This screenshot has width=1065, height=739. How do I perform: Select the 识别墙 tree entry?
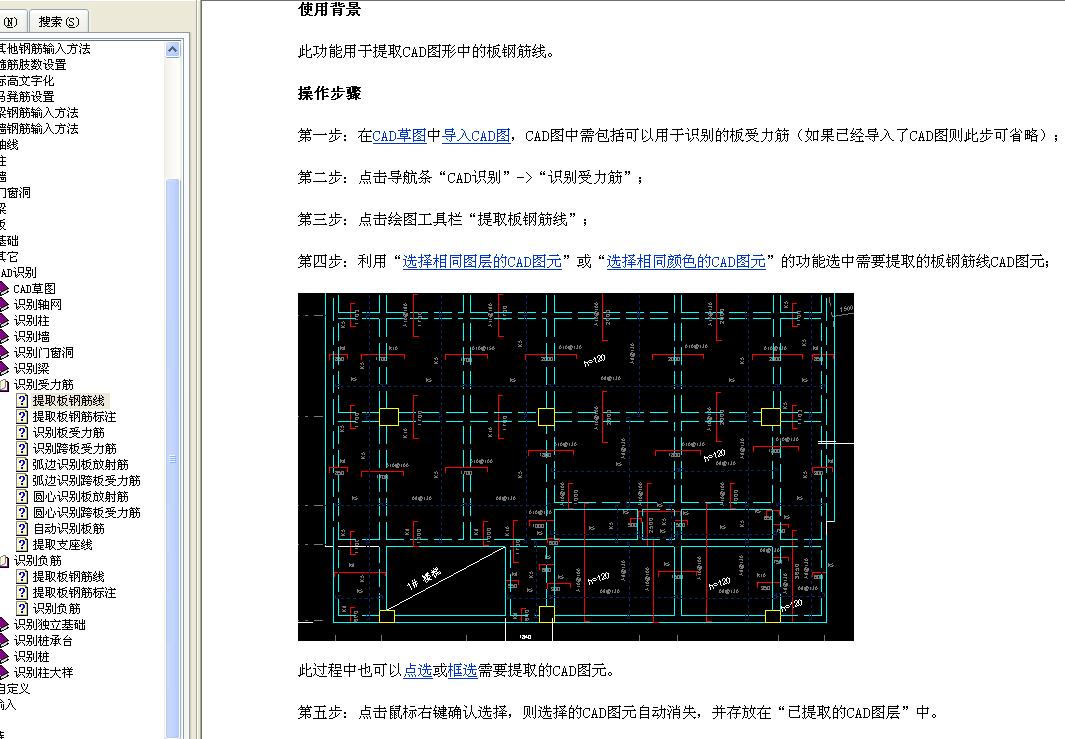(x=31, y=337)
